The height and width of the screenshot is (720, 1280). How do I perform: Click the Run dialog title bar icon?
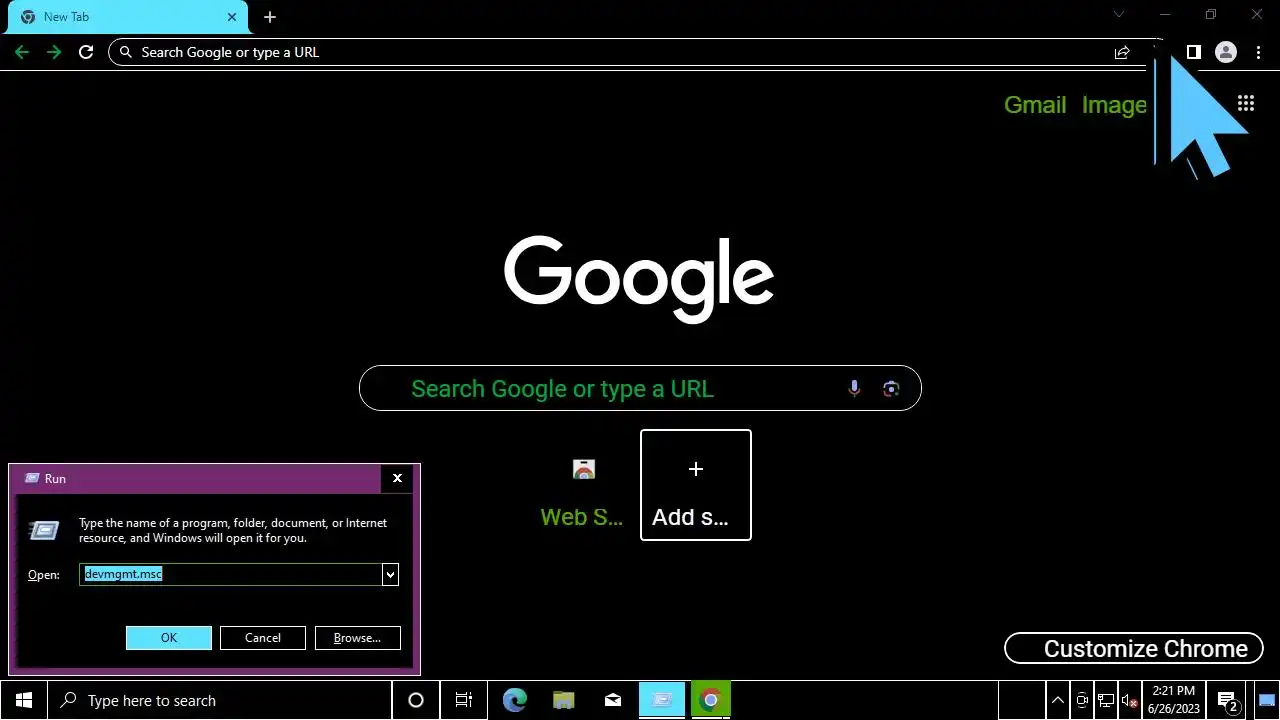click(x=32, y=478)
